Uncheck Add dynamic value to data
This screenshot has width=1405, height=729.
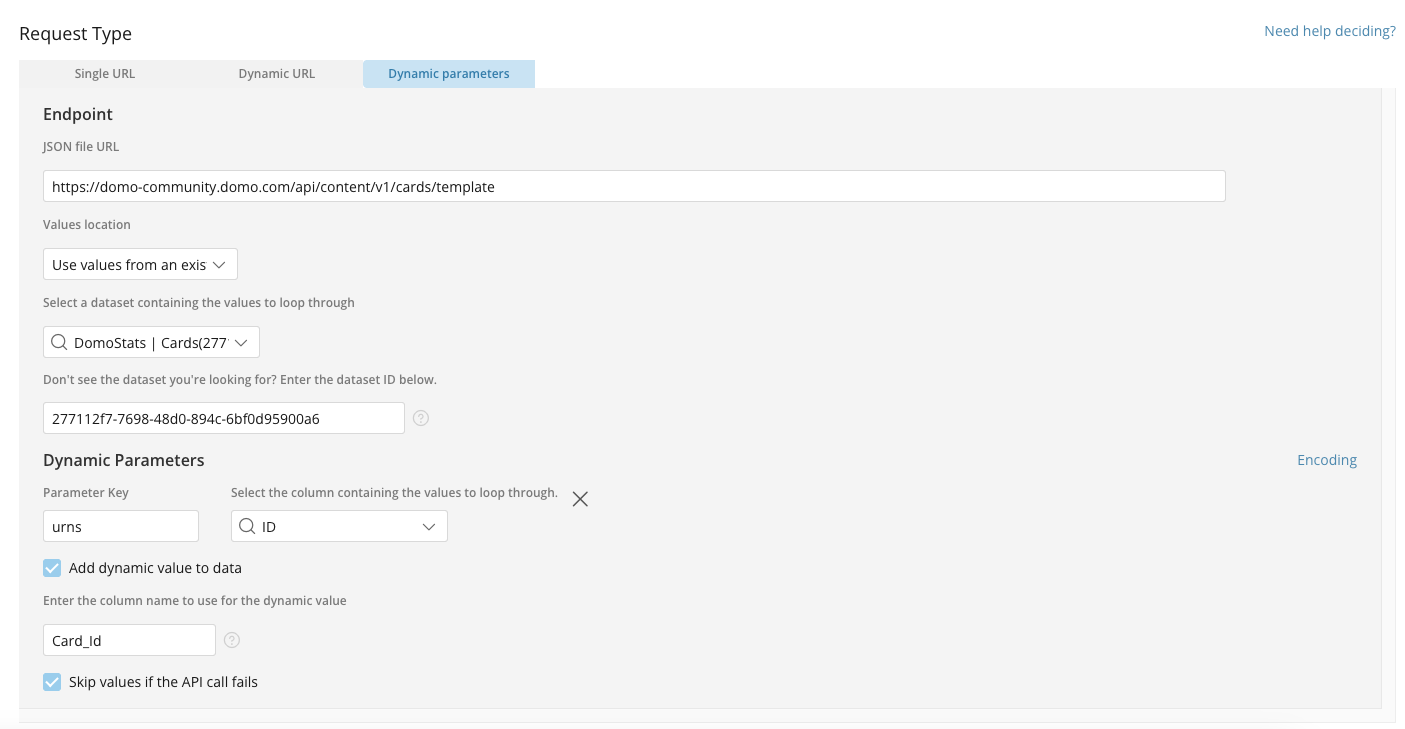point(52,568)
